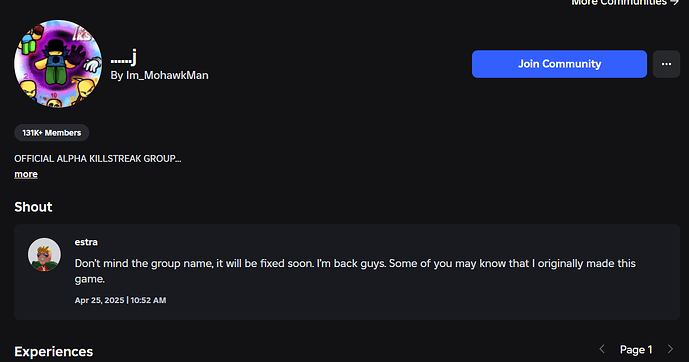Click the 'By' text before the owner name
The height and width of the screenshot is (362, 689).
pos(117,76)
